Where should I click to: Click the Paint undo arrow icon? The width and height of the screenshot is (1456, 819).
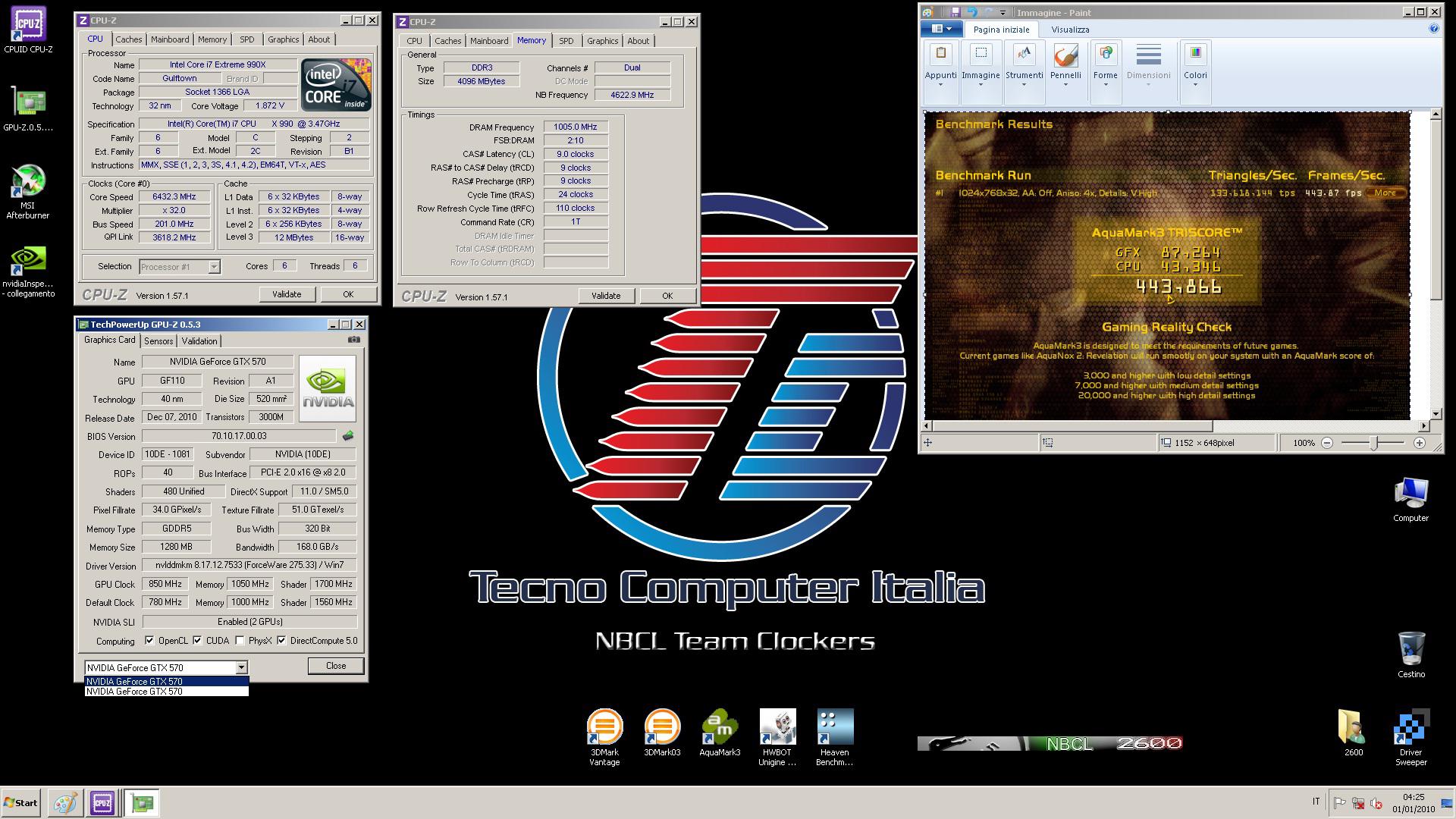[x=971, y=12]
